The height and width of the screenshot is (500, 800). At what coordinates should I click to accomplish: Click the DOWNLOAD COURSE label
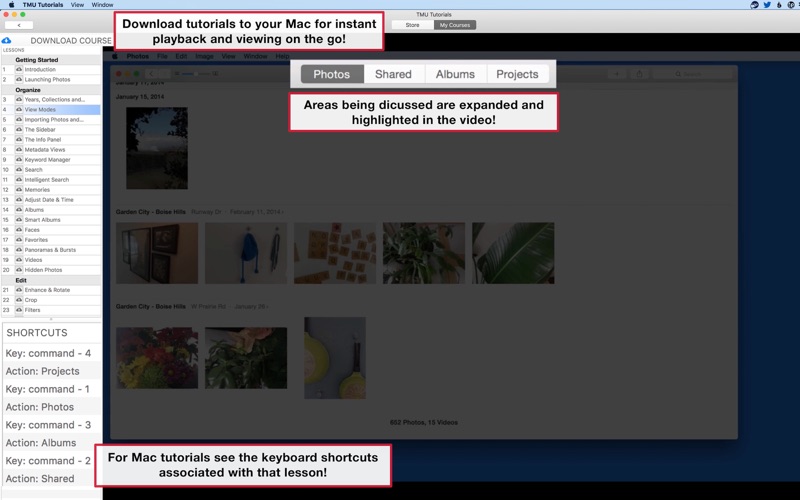point(71,40)
